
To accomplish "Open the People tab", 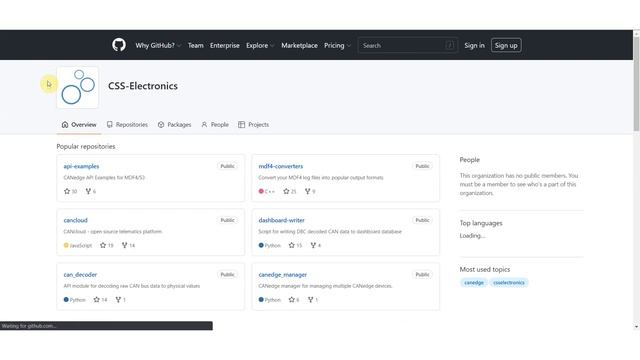I will [215, 124].
